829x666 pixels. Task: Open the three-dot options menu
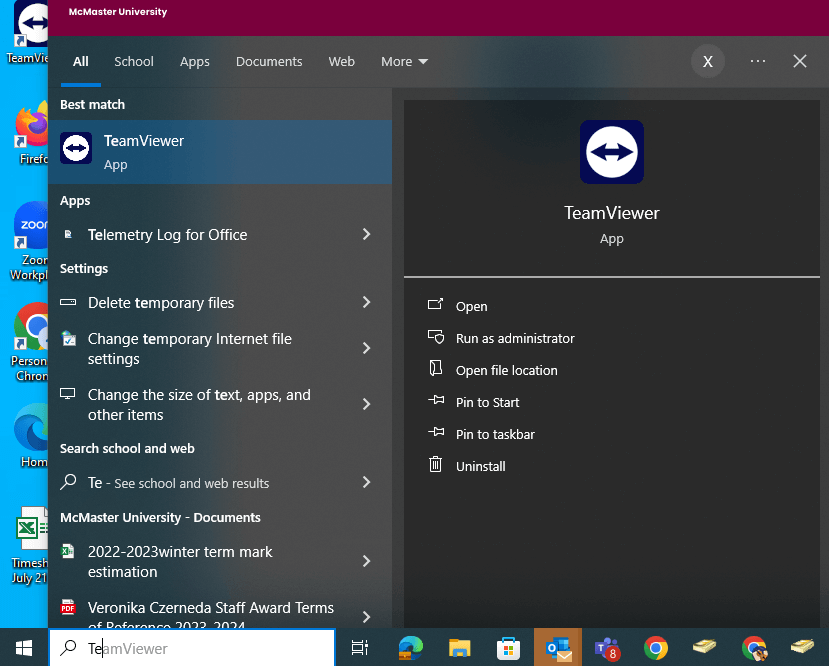758,61
